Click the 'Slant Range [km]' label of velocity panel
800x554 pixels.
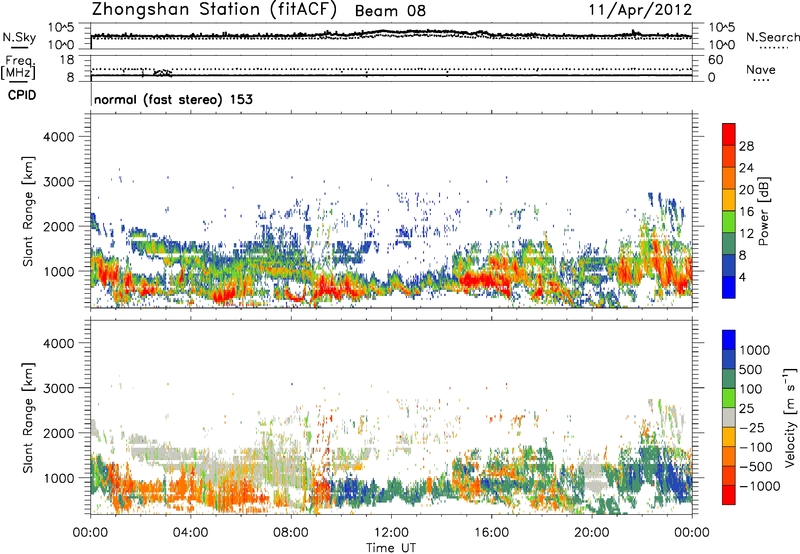(28, 417)
